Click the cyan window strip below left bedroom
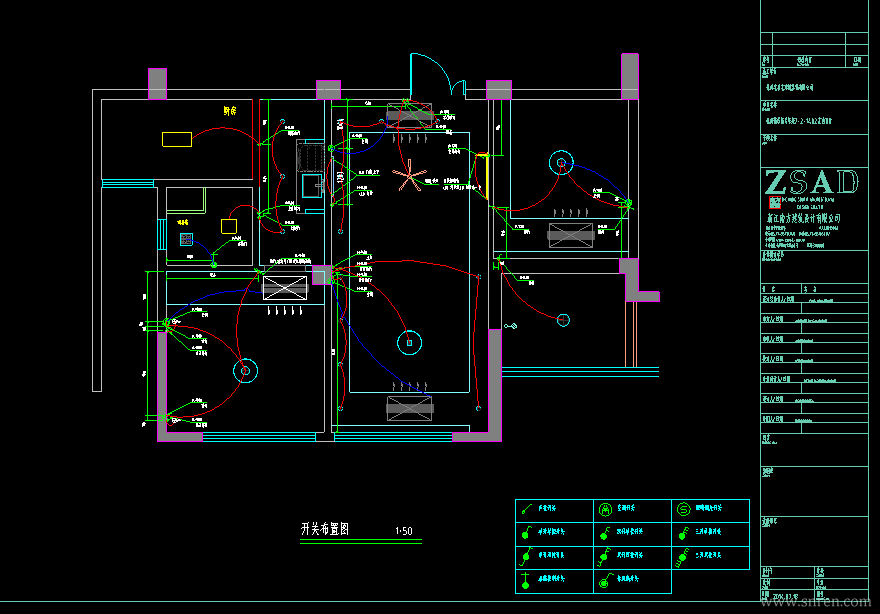 (x=259, y=437)
